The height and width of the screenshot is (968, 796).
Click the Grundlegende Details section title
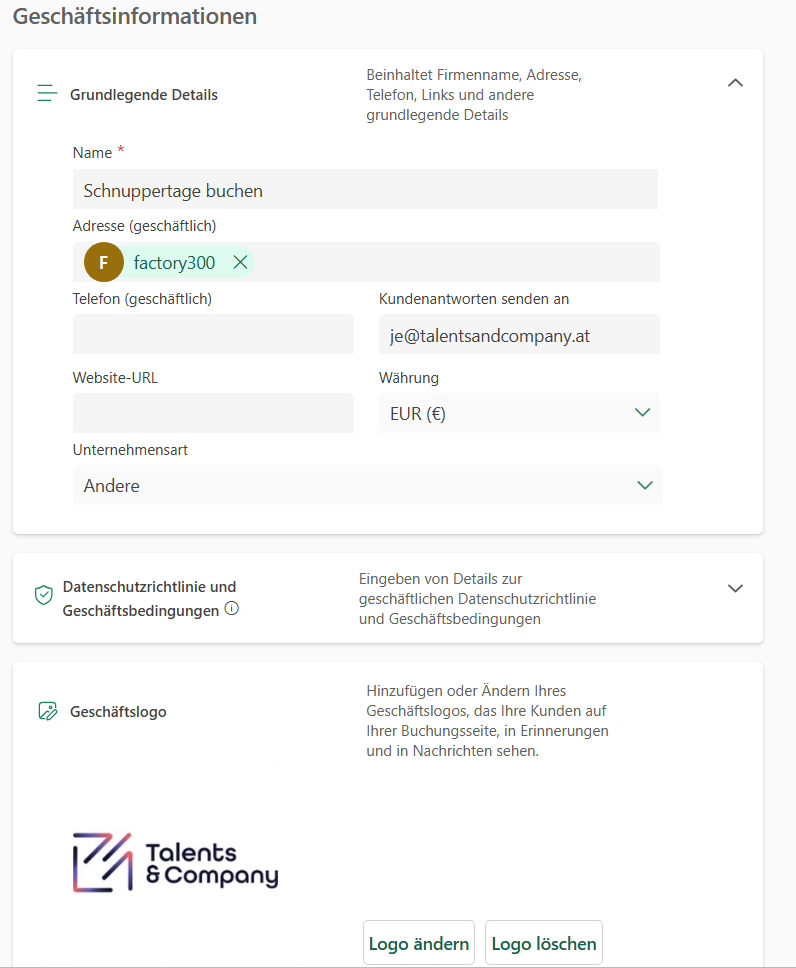144,95
